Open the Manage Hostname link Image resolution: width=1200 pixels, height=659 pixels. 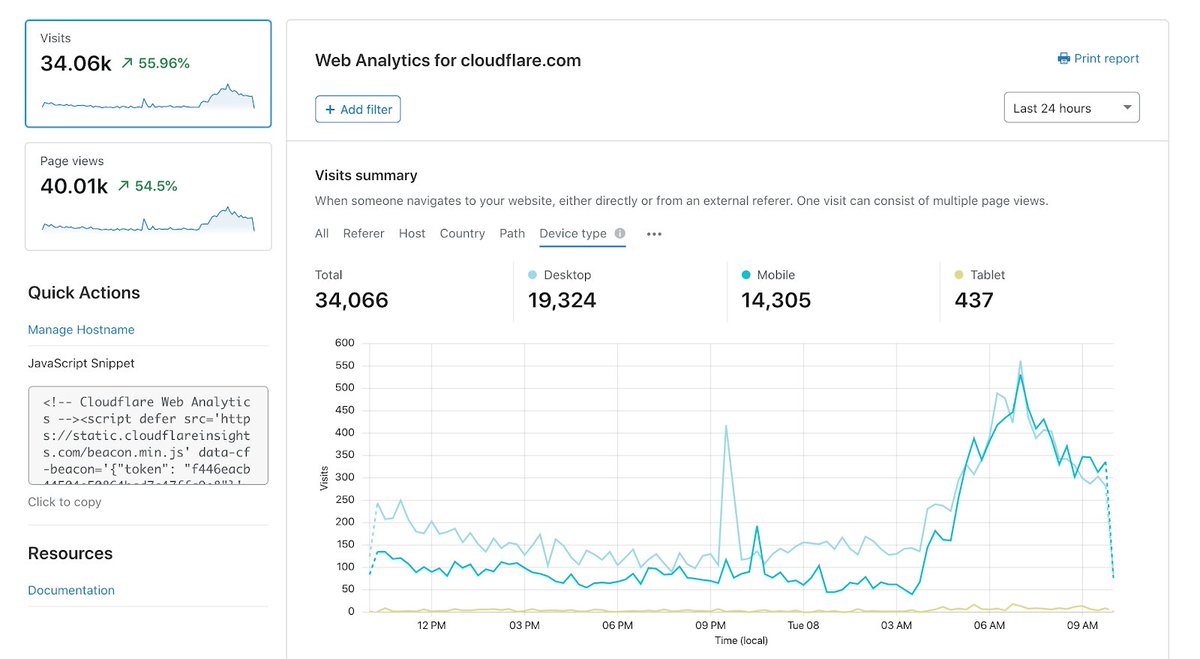point(80,329)
